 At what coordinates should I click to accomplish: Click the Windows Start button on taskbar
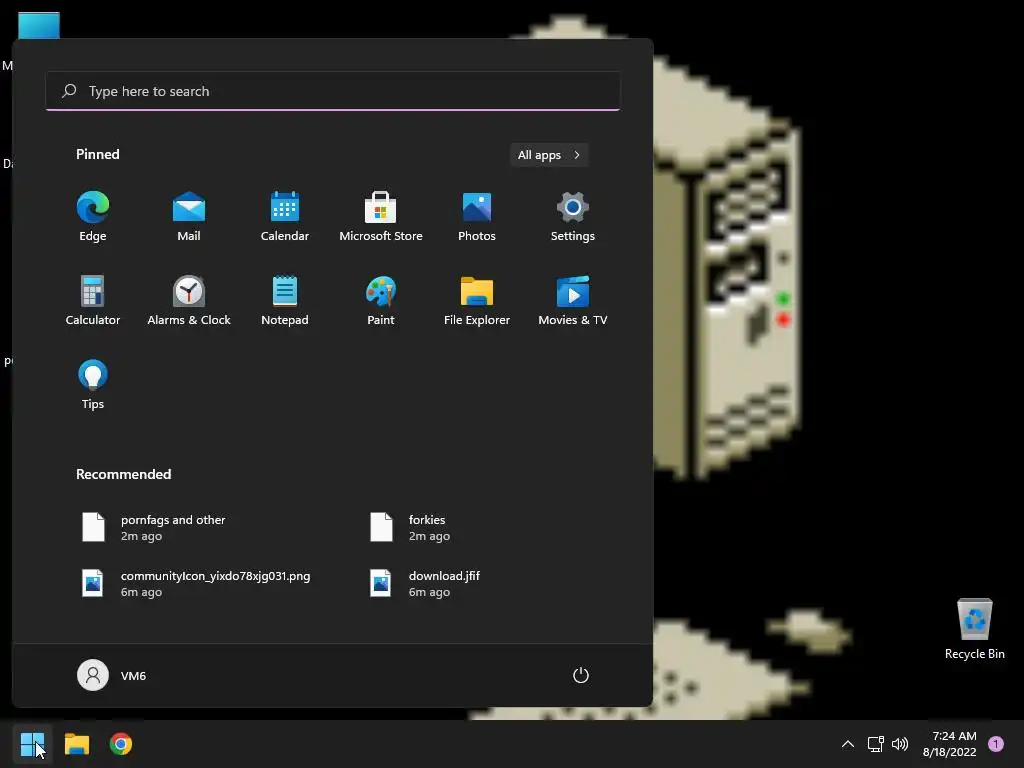(x=32, y=744)
